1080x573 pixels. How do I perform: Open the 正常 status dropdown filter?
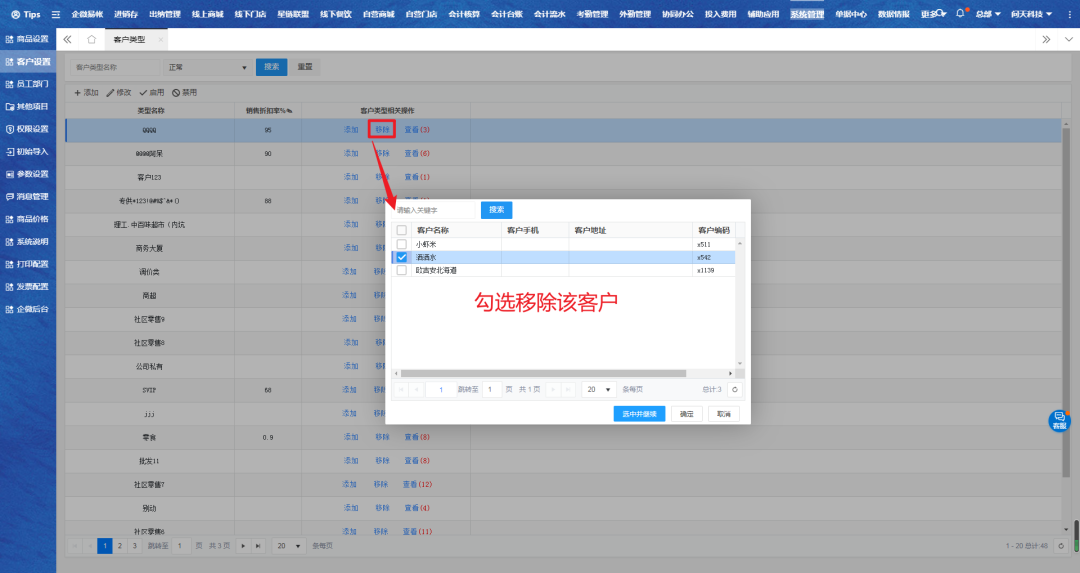(x=208, y=67)
